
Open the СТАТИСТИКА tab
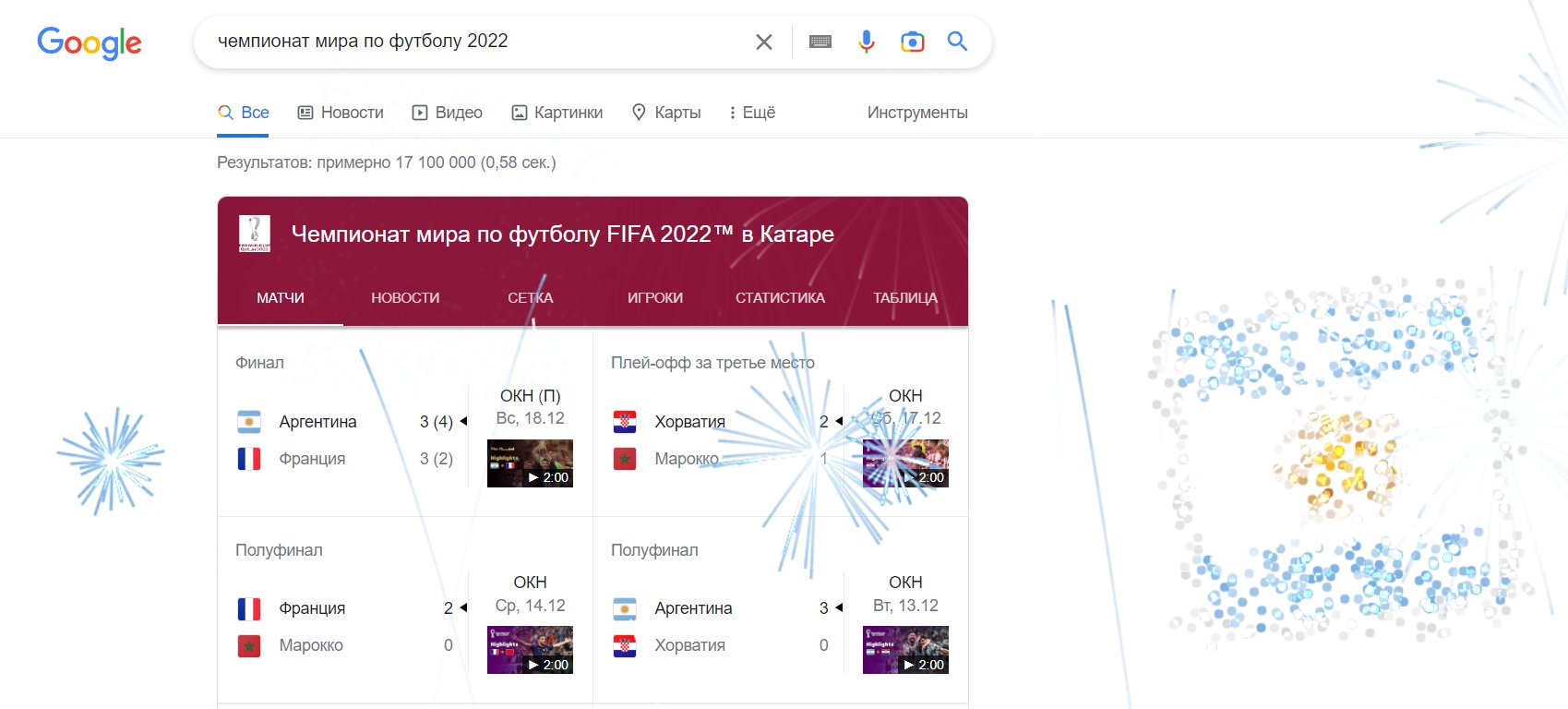coord(780,298)
